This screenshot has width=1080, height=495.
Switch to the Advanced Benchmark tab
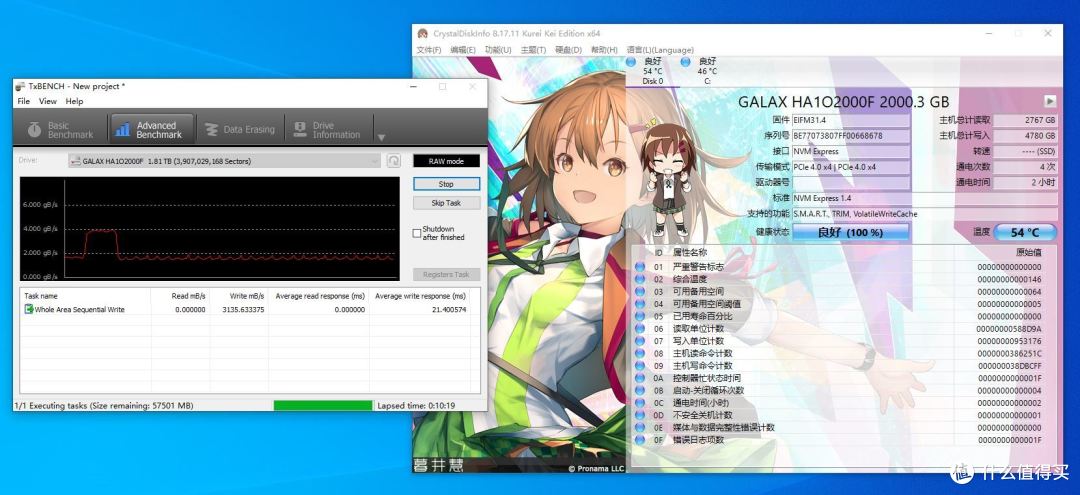pos(150,129)
